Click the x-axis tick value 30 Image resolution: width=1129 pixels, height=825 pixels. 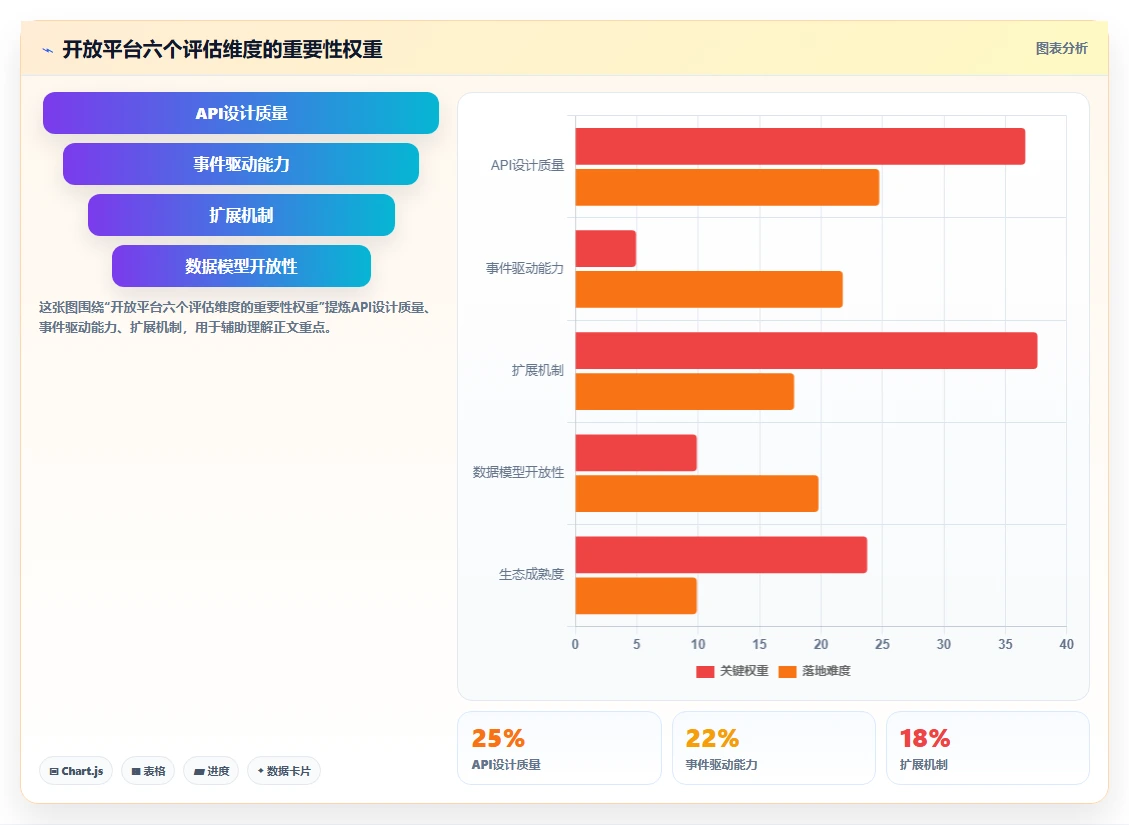[x=944, y=644]
